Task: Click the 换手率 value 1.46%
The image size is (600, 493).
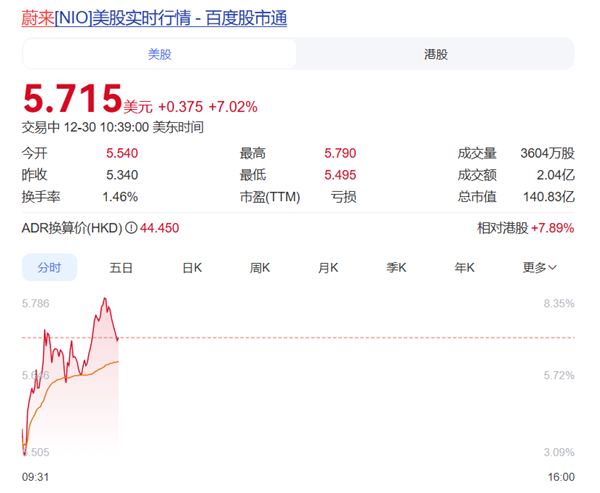Action: (x=120, y=197)
